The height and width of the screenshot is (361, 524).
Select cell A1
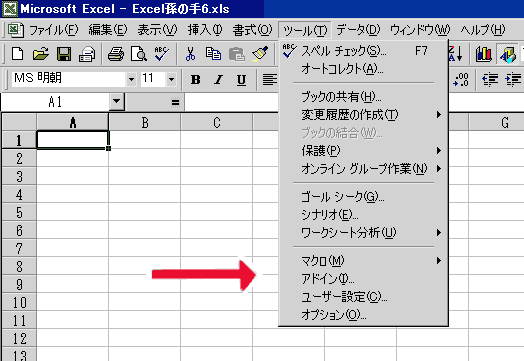tap(73, 140)
